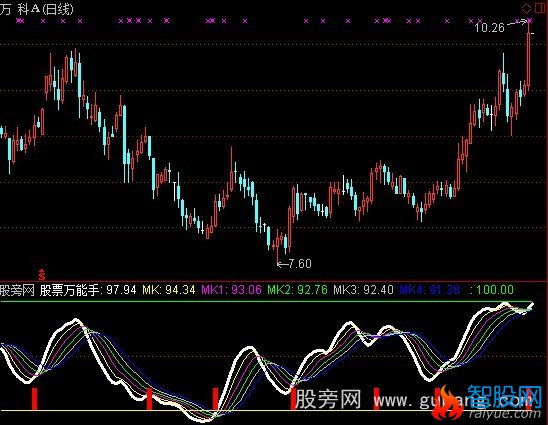Select the MK2: 92.76 indicator value
Viewport: 548px width, 425px height.
tap(297, 290)
